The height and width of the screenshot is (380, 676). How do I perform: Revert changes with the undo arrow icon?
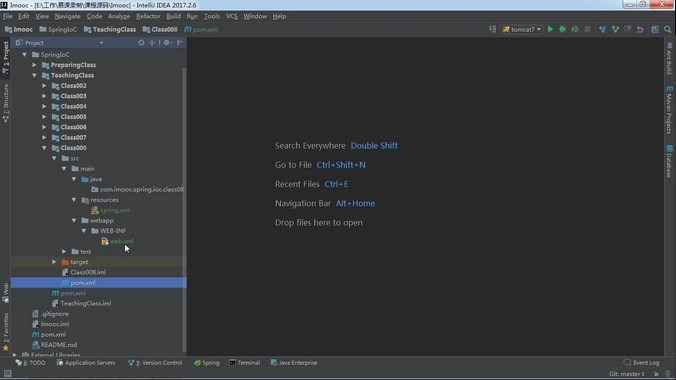pos(640,29)
